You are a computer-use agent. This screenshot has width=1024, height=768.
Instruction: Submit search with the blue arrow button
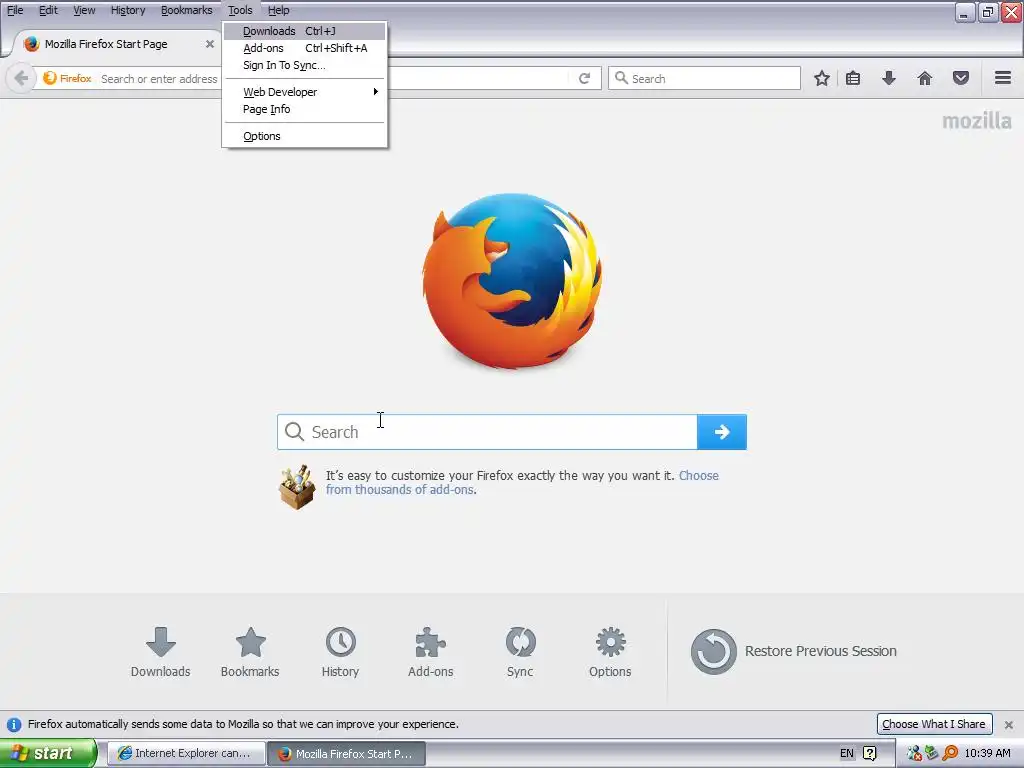pos(722,432)
